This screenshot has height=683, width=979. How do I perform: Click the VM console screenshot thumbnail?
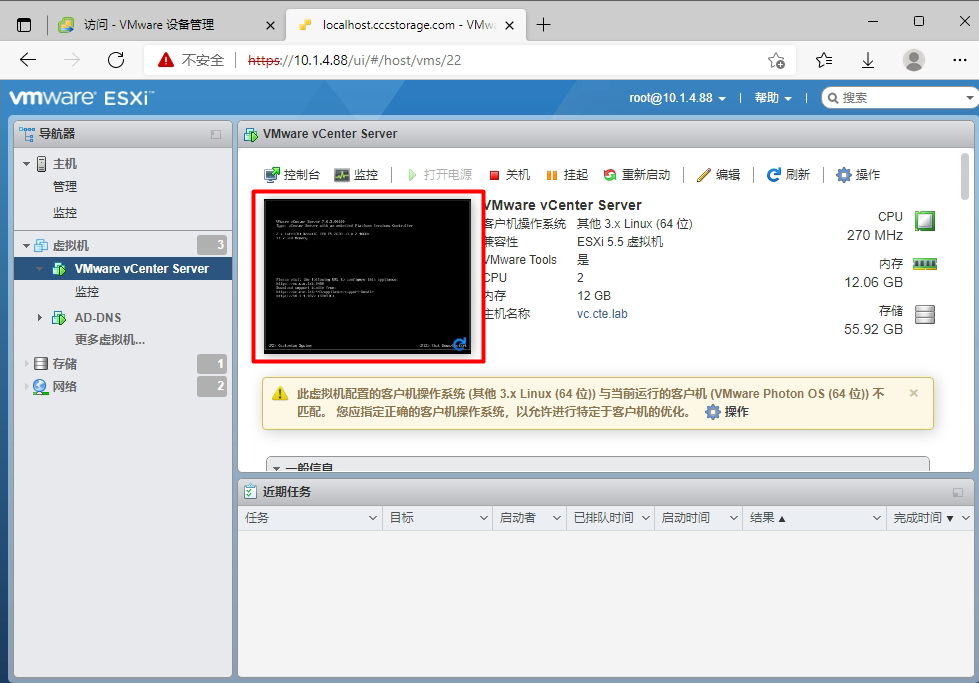[x=368, y=276]
